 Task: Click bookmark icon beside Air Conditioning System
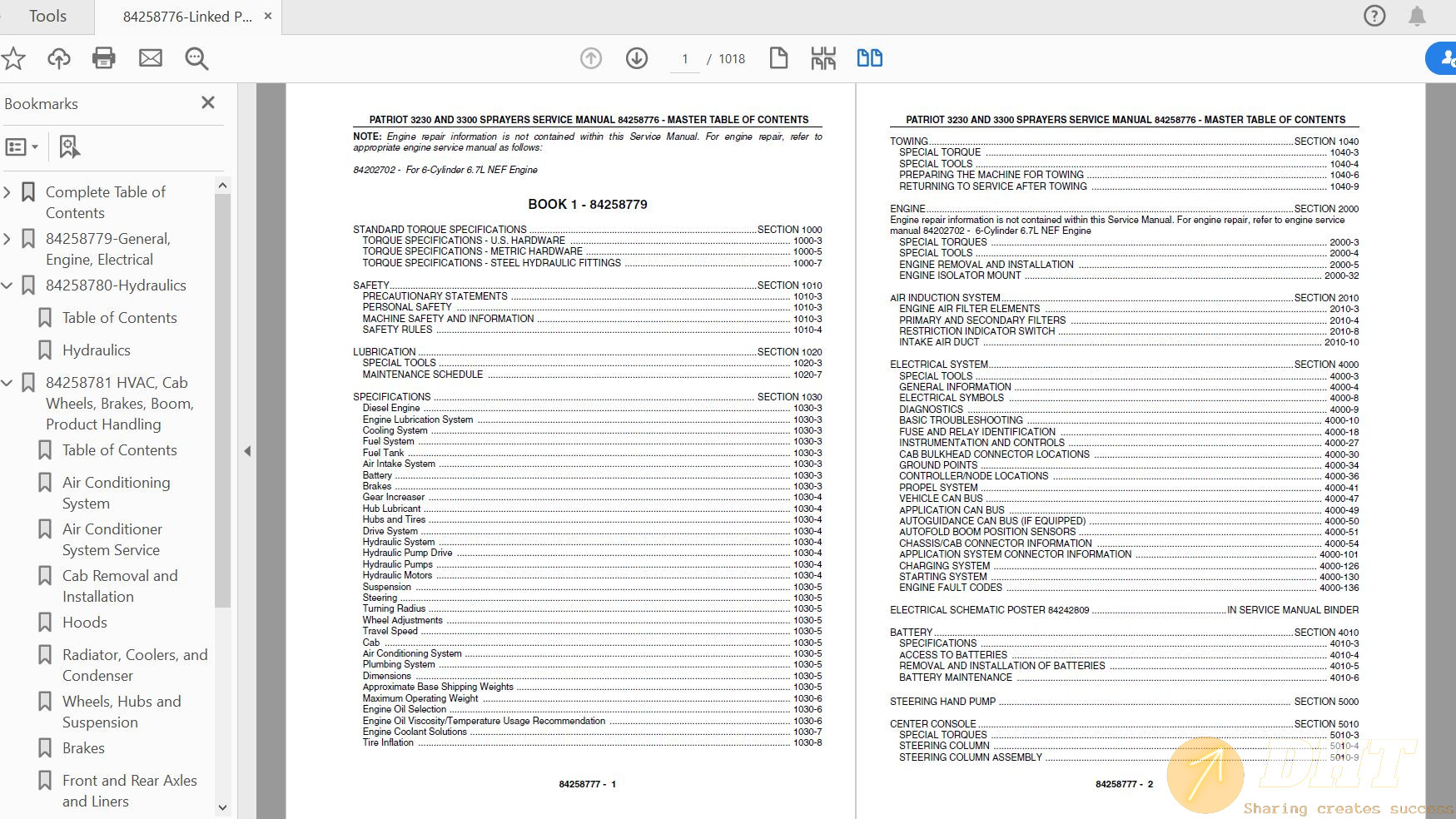pyautogui.click(x=45, y=483)
